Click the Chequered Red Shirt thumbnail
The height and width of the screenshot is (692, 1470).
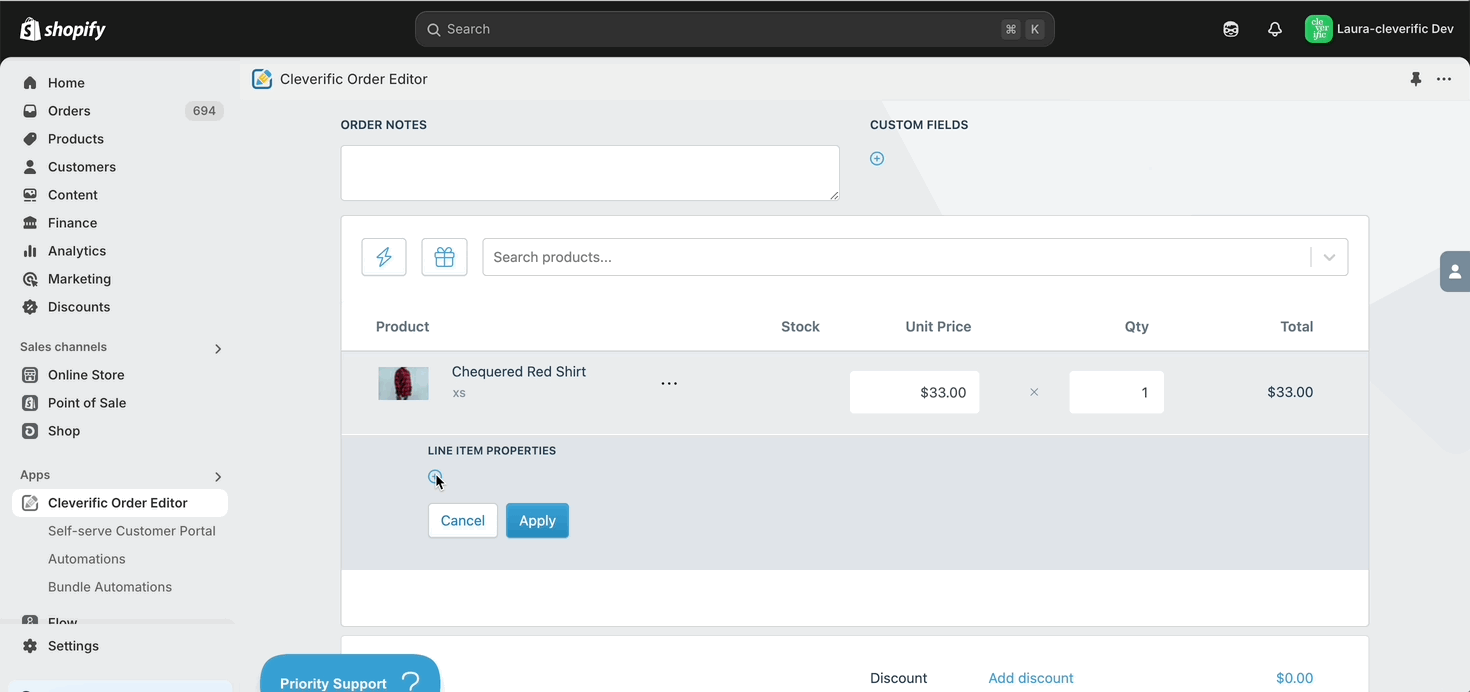coord(403,383)
